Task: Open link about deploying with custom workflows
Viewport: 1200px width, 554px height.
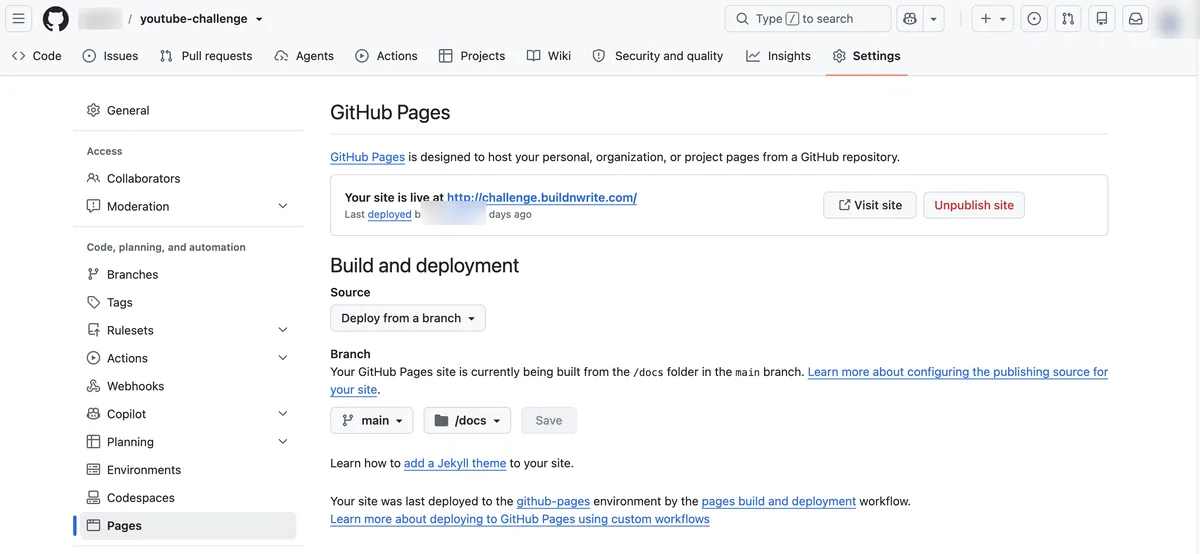Action: 520,519
